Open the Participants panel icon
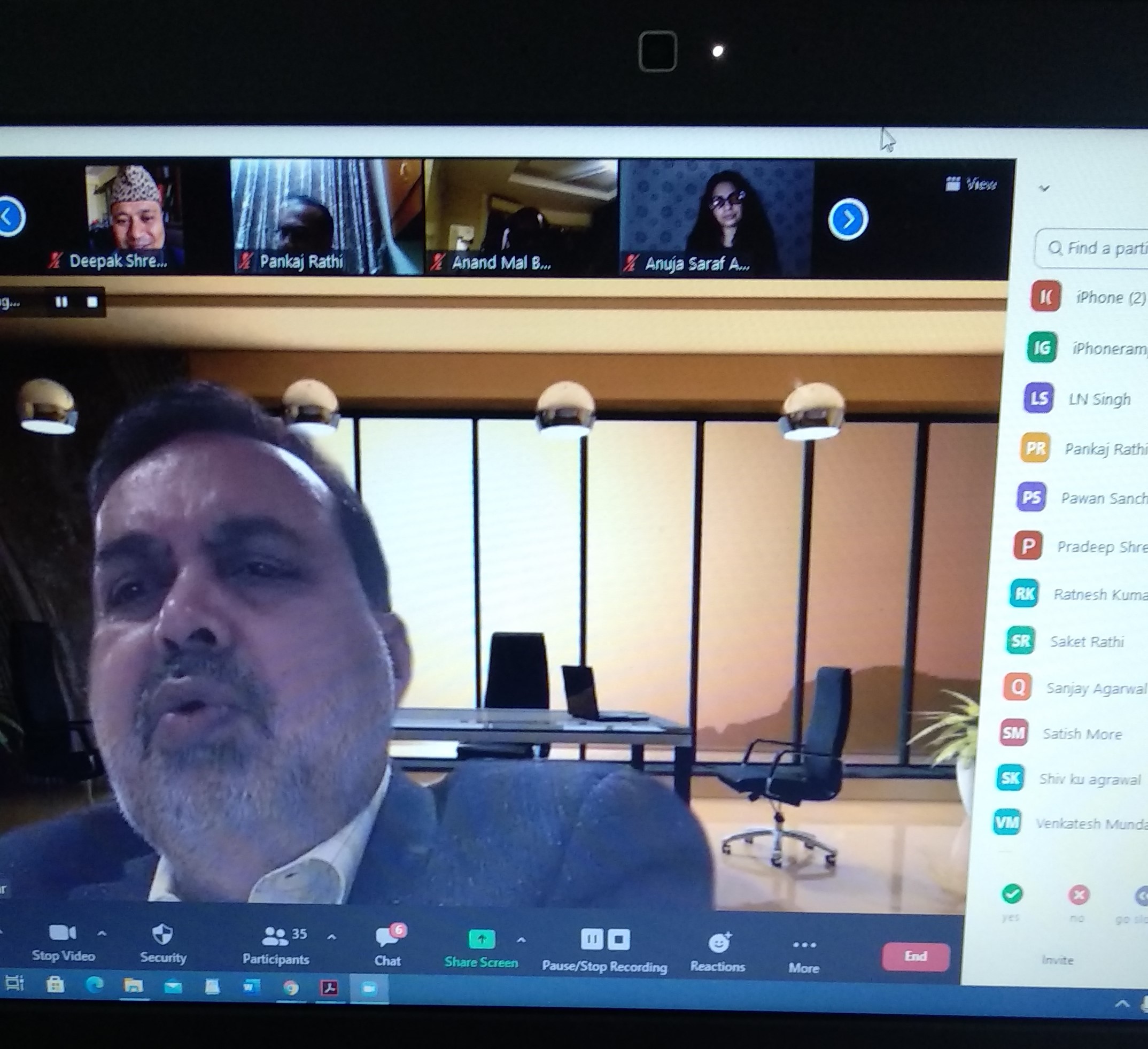 click(276, 936)
